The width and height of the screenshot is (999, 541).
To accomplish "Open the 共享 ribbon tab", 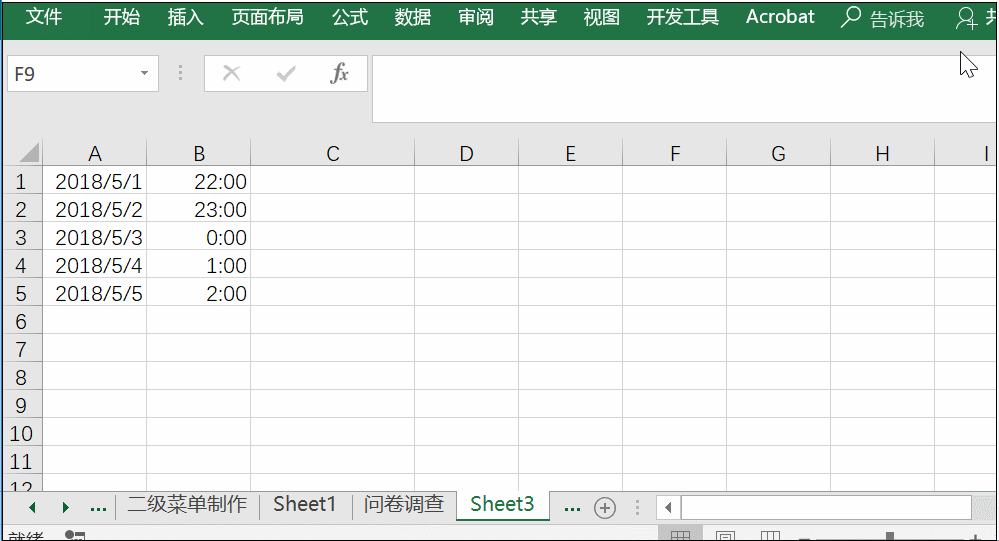I will point(538,17).
